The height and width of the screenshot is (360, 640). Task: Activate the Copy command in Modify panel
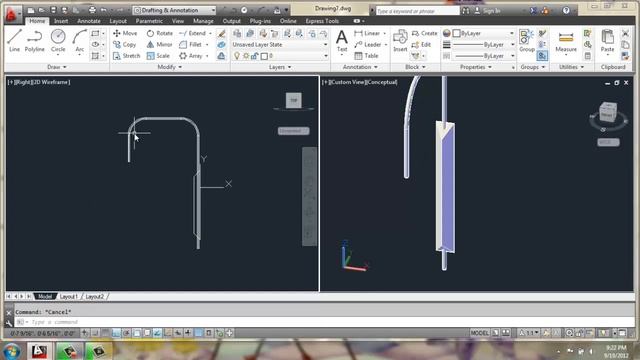pos(124,44)
